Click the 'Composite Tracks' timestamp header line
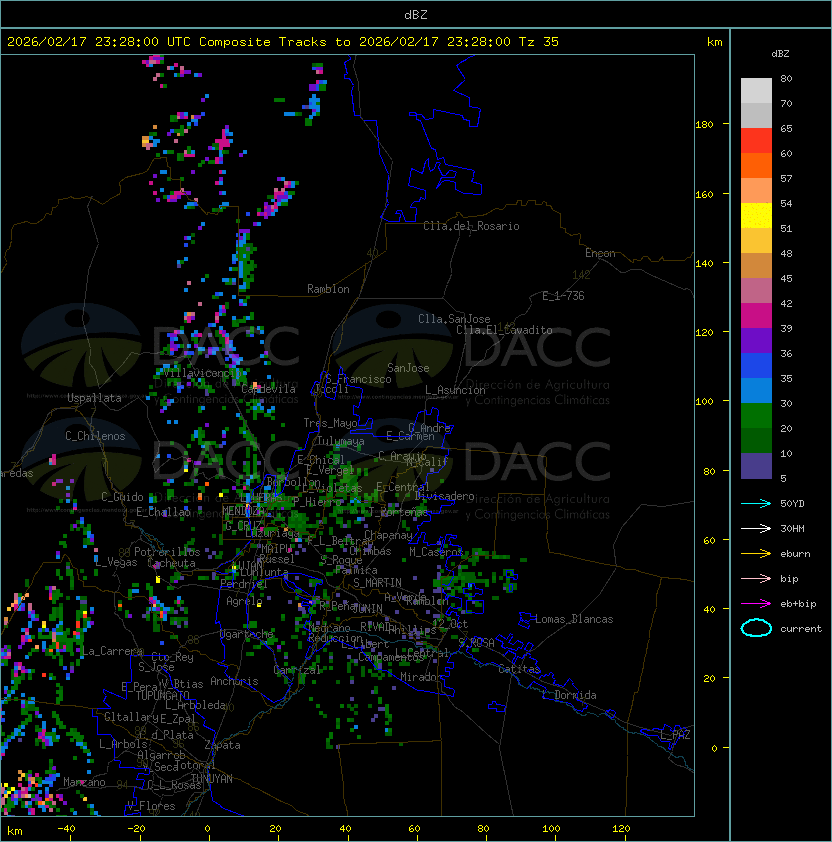832x842 pixels. (283, 41)
